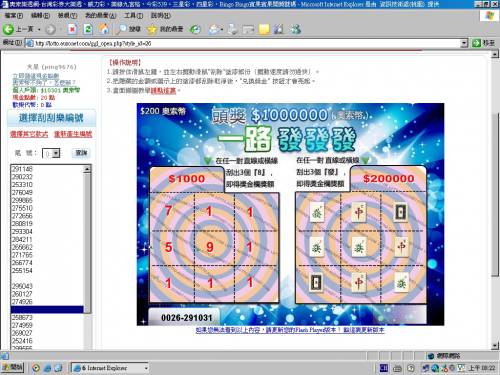The height and width of the screenshot is (375, 500).
Task: Expand the tail number dropdown
Action: 56,153
